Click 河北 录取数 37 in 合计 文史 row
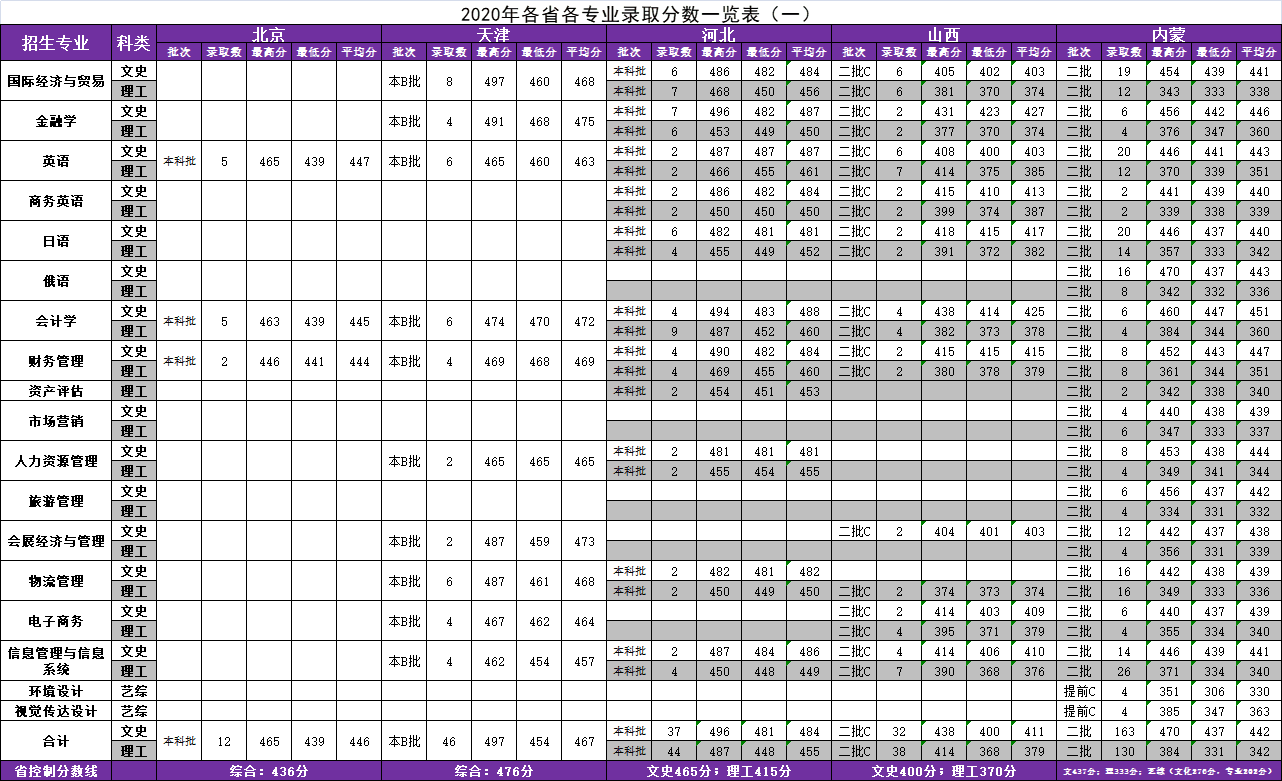 (674, 731)
